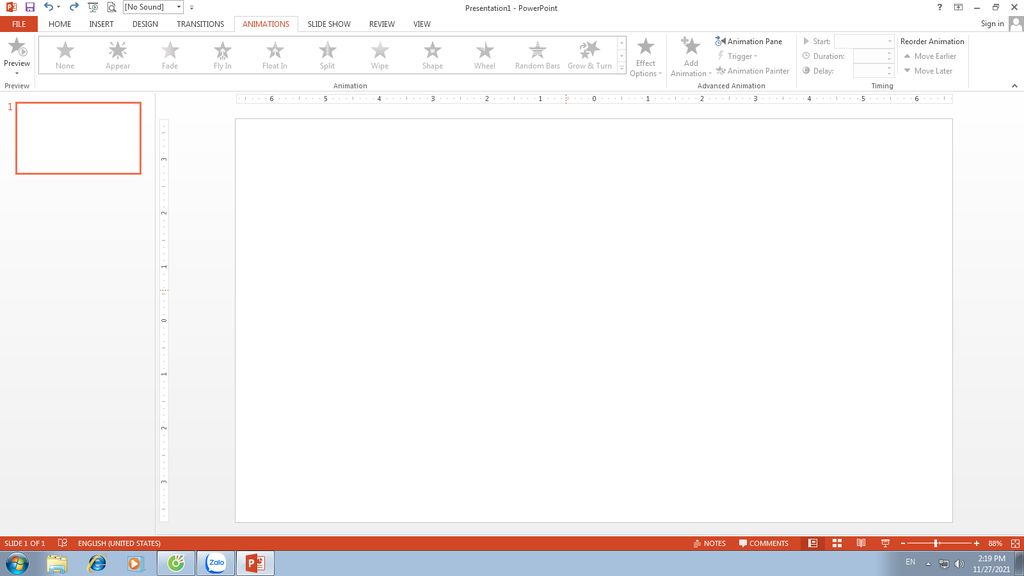Image resolution: width=1024 pixels, height=576 pixels.
Task: Select the Split animation effect
Action: [327, 55]
